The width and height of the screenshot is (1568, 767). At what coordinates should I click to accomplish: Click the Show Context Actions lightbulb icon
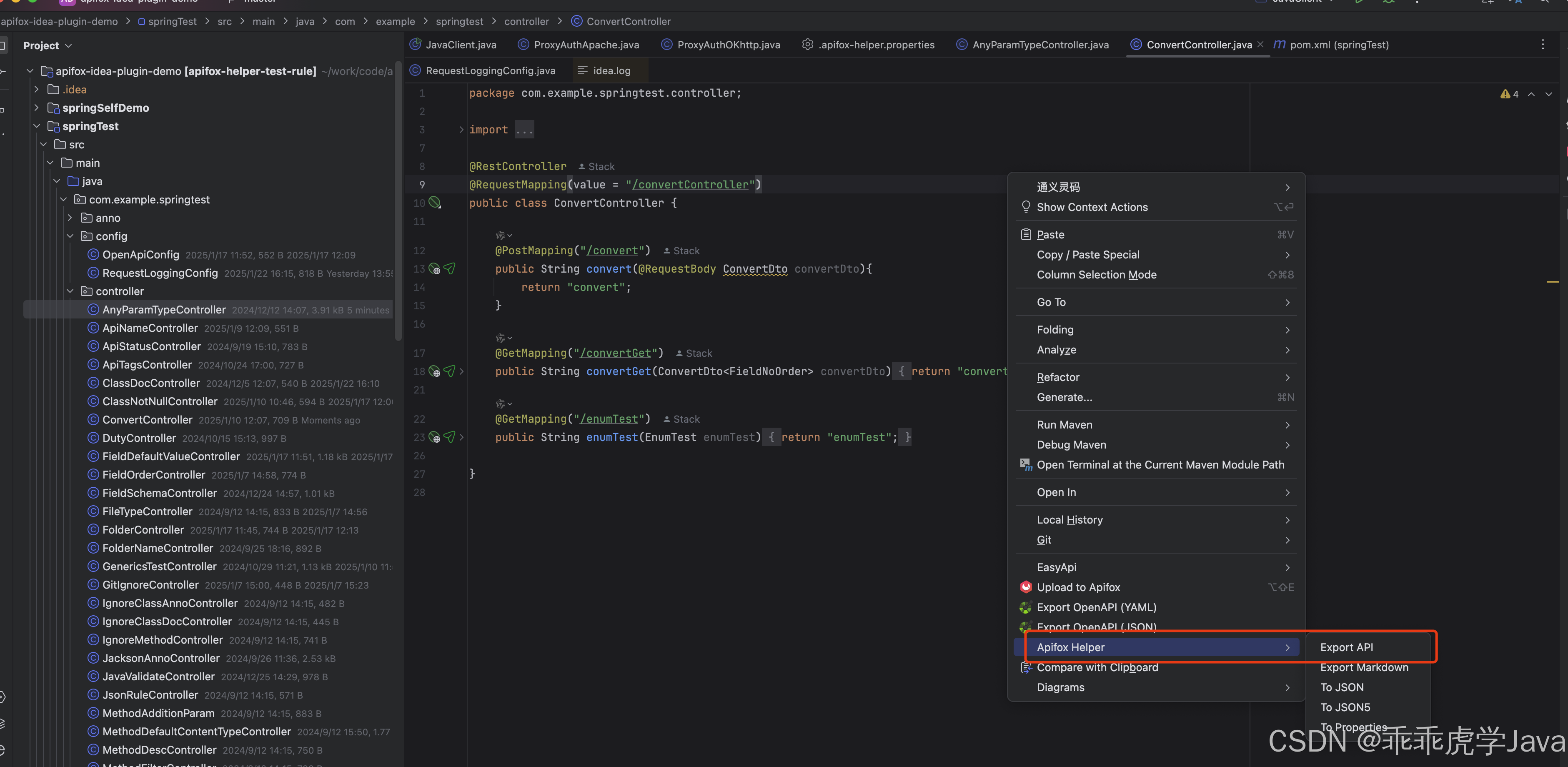1026,207
